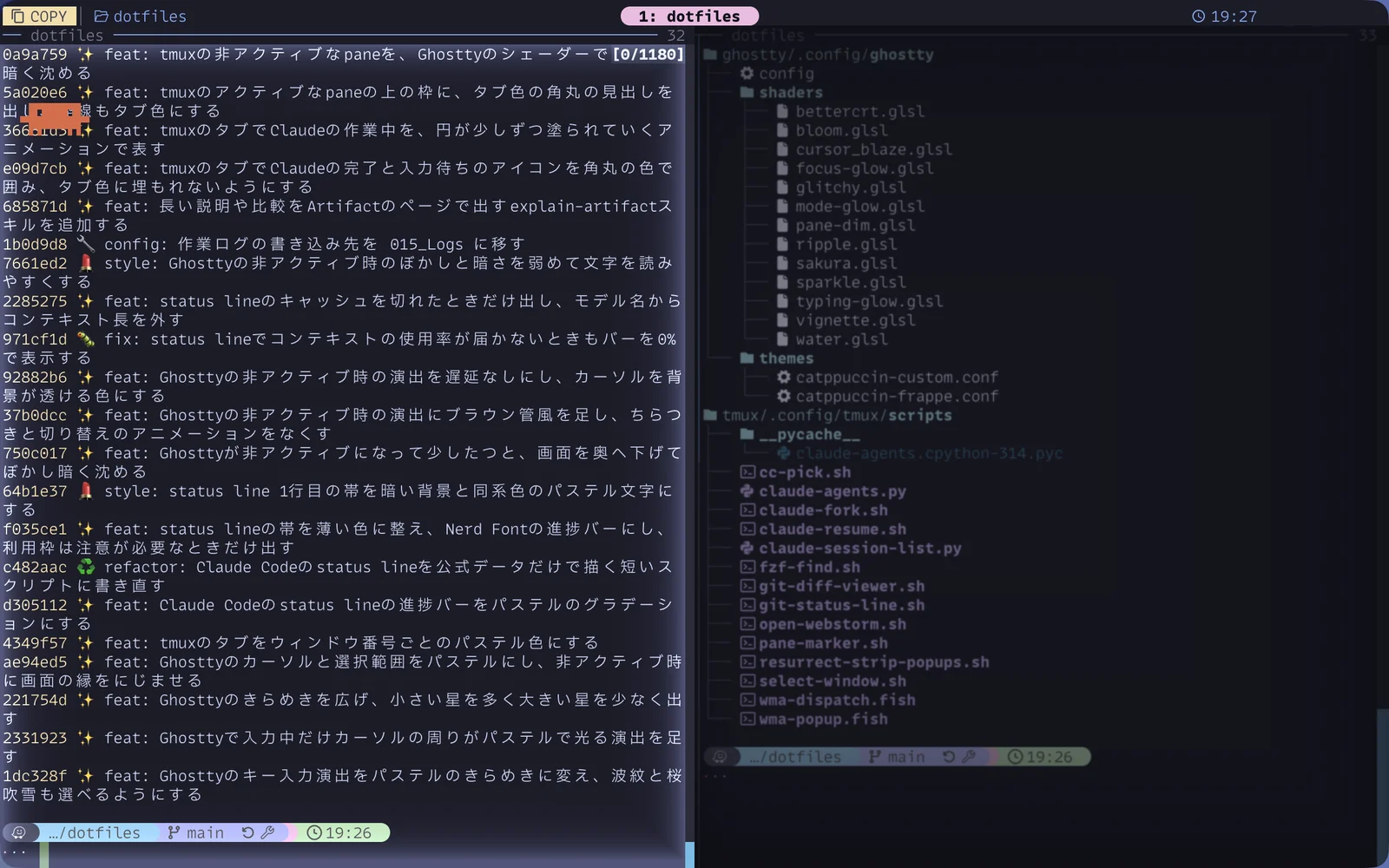Screen dimensions: 1389x868
Task: Click the clock icon beside 19:27
Action: [1198, 16]
